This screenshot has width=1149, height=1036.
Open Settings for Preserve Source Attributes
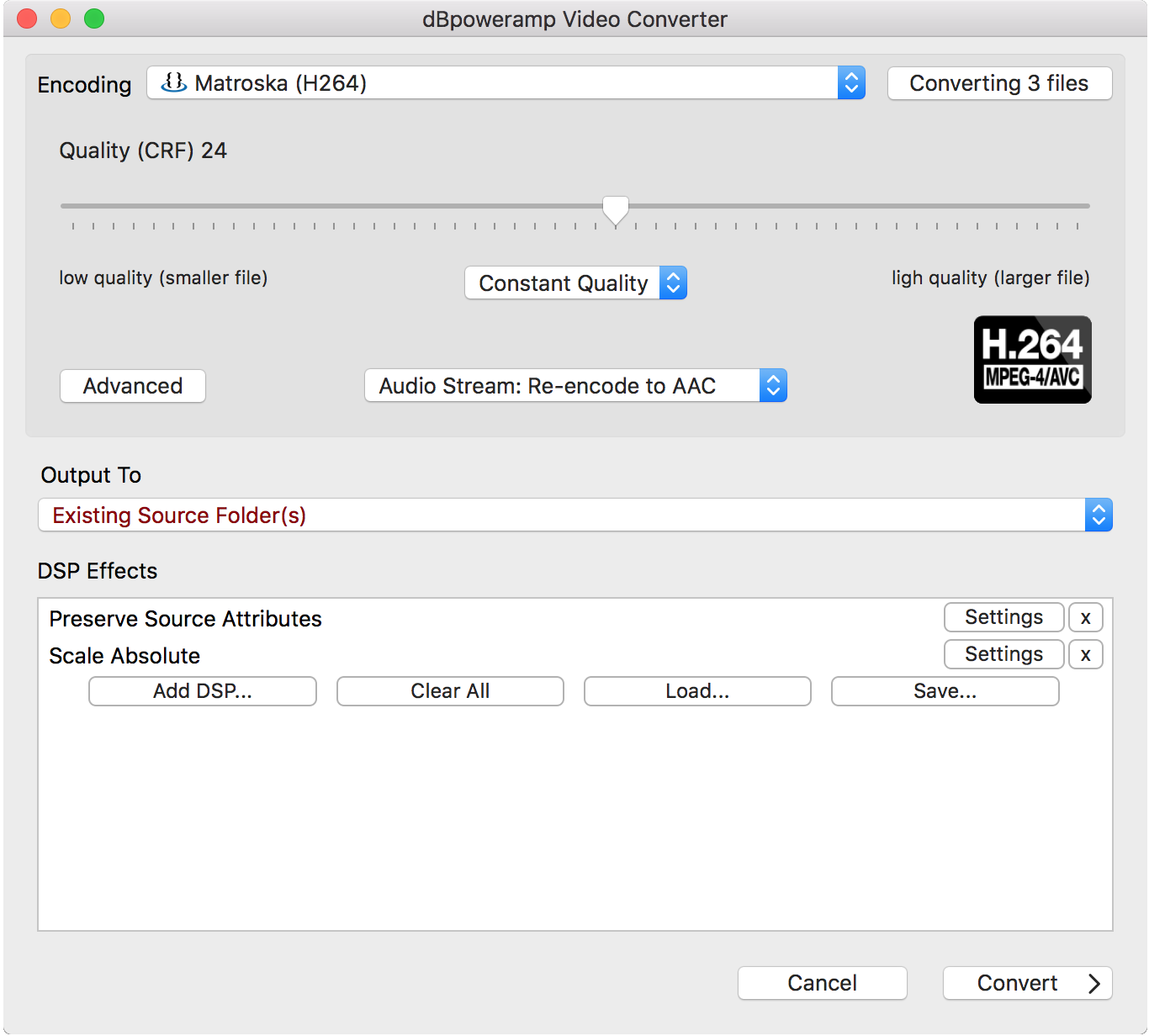(1003, 617)
